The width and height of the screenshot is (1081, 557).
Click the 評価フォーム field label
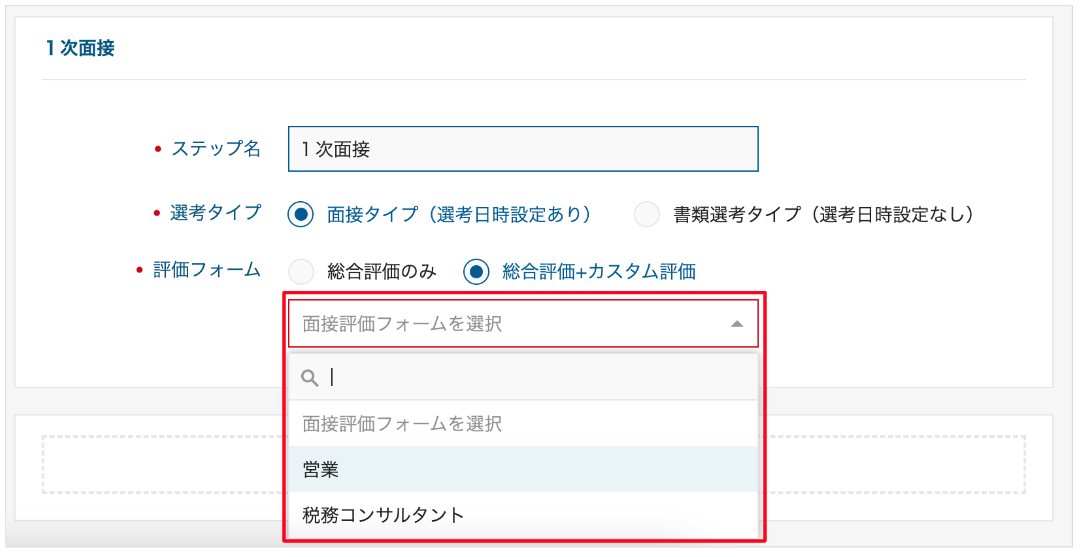207,270
